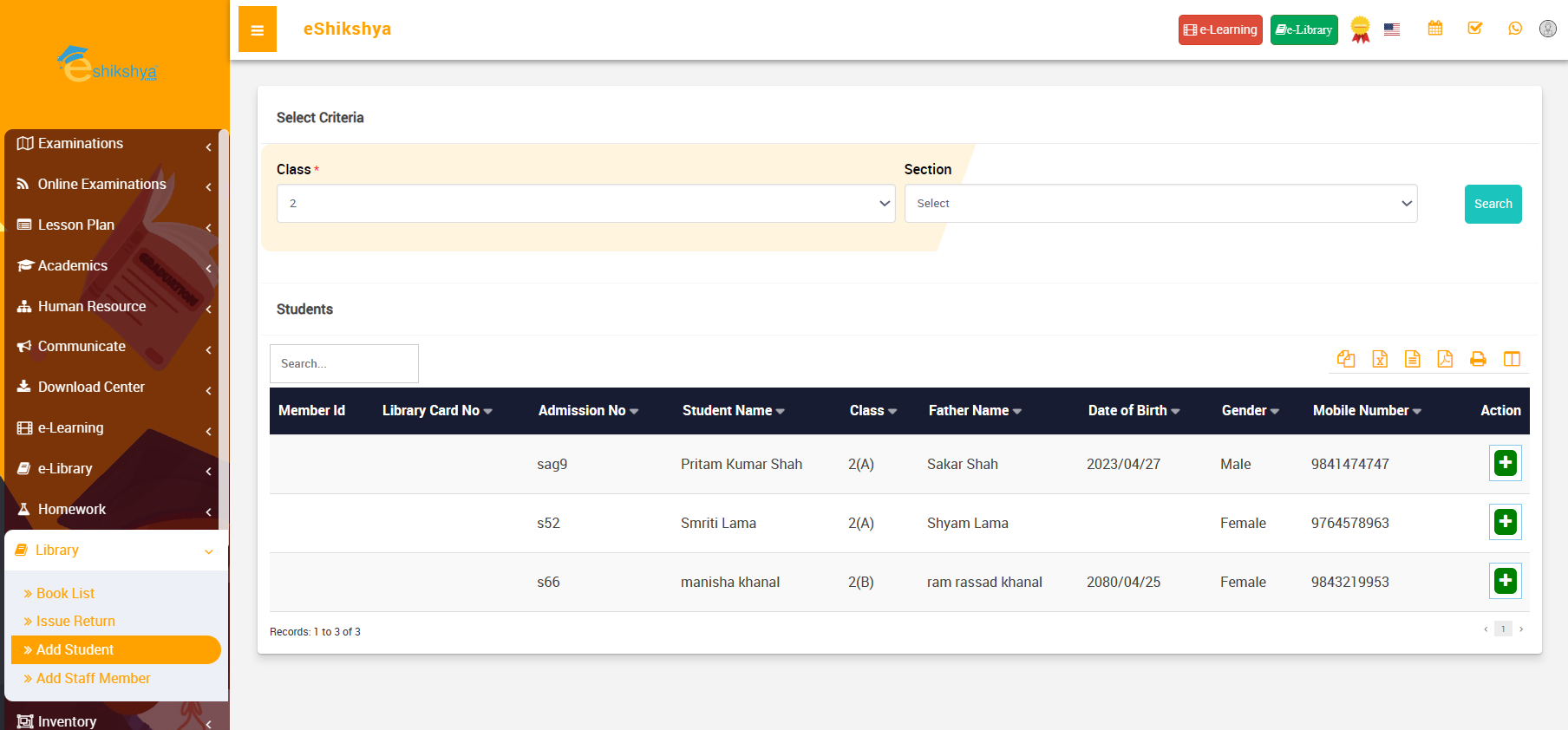This screenshot has width=1568, height=730.
Task: Open the WhatsApp icon in header
Action: [1515, 29]
